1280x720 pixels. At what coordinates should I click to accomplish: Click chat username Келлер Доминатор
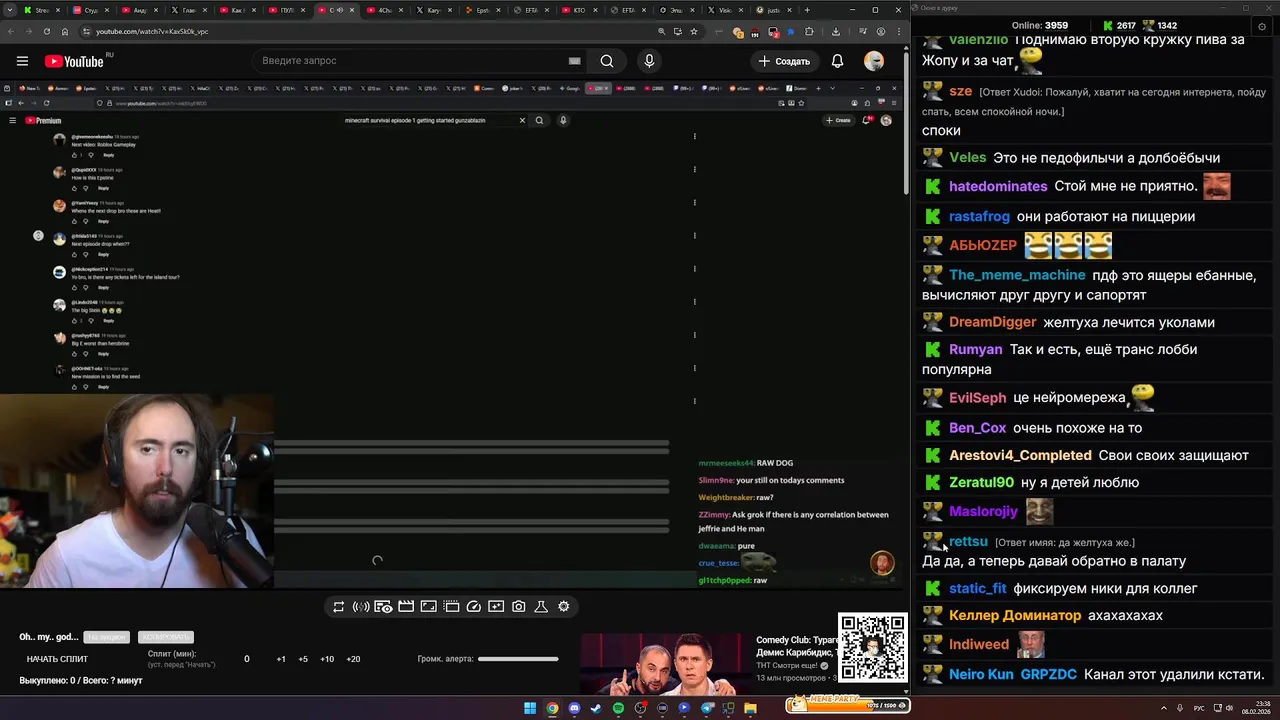[1015, 615]
